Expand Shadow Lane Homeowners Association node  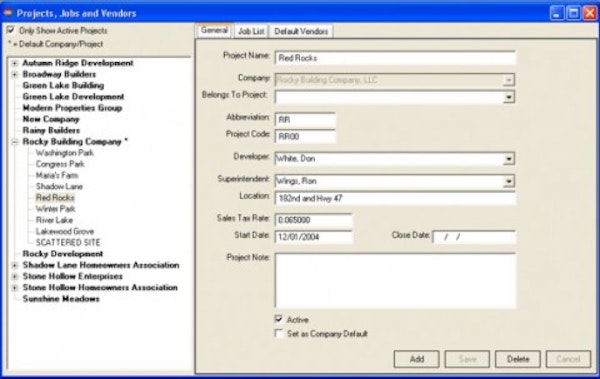15,265
